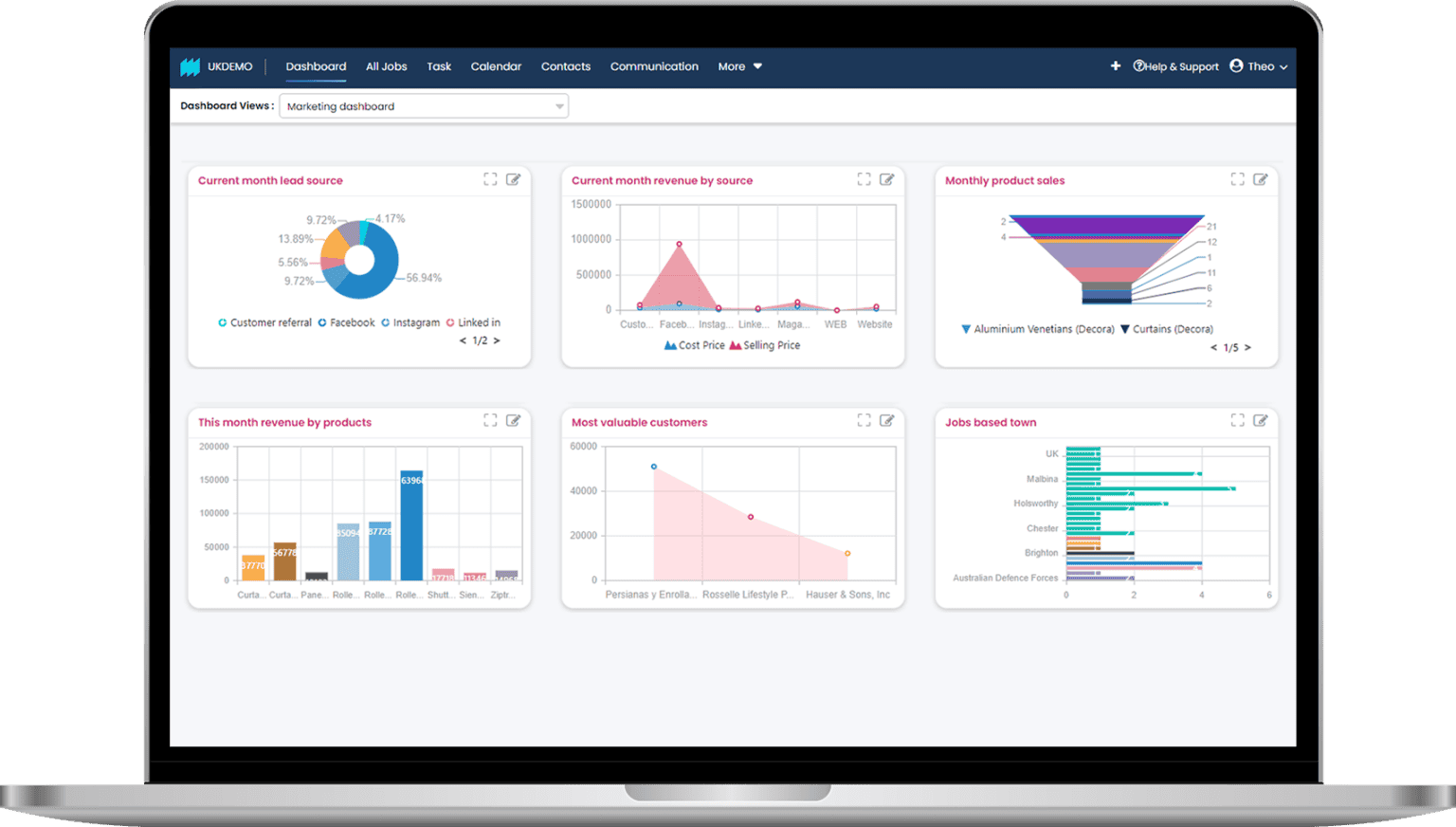Toggle the Cost Price legend entry
The height and width of the screenshot is (827, 1456).
tap(696, 345)
